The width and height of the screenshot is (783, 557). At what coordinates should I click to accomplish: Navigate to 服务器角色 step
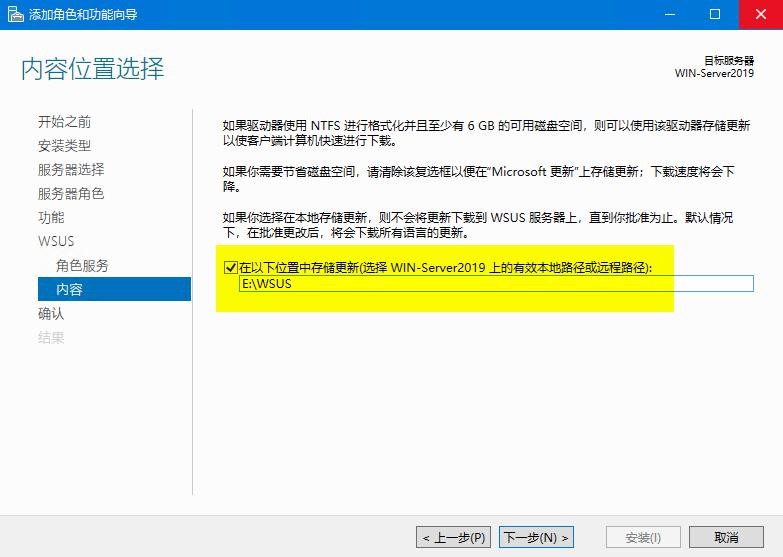point(70,194)
